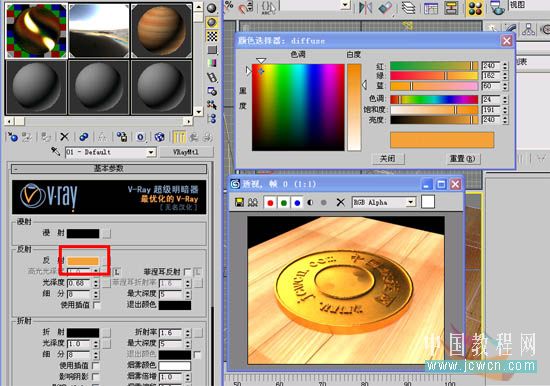The width and height of the screenshot is (550, 386).
Task: Check the 使用插值 box under reflection
Action: click(96, 305)
